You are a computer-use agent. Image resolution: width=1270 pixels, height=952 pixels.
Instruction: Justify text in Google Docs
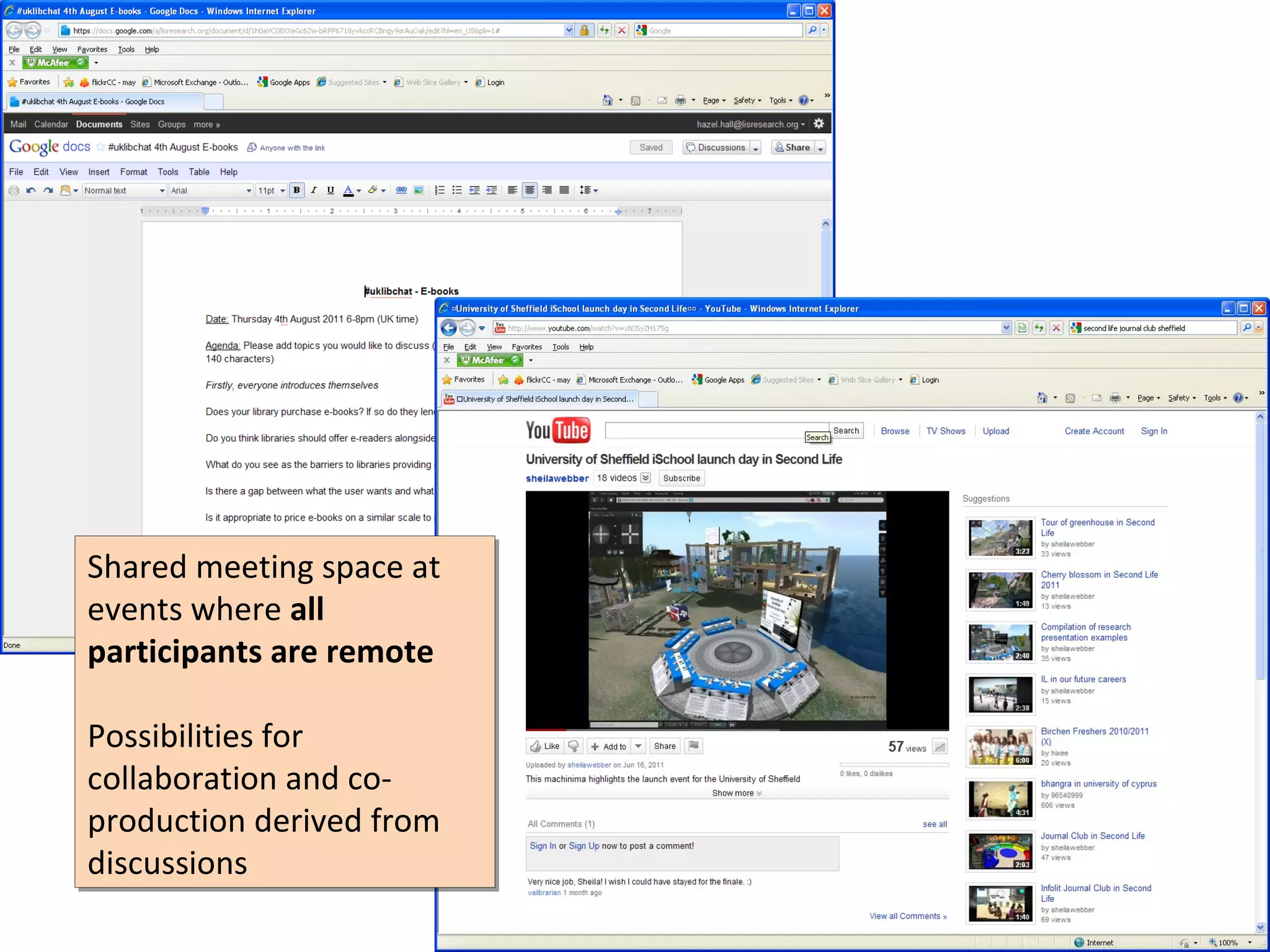564,190
